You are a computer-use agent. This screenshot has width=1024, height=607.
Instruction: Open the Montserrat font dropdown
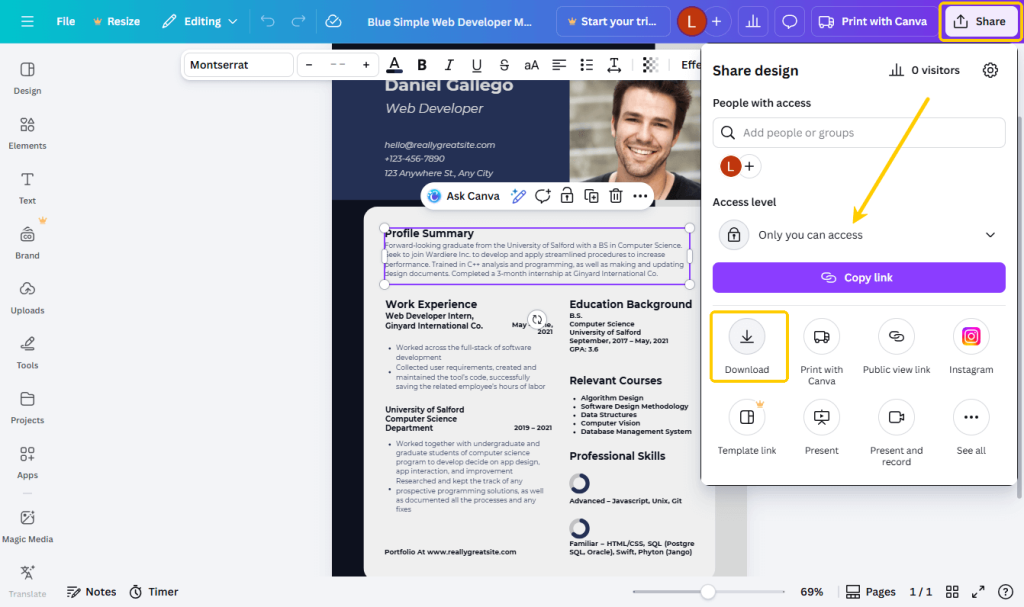click(239, 64)
